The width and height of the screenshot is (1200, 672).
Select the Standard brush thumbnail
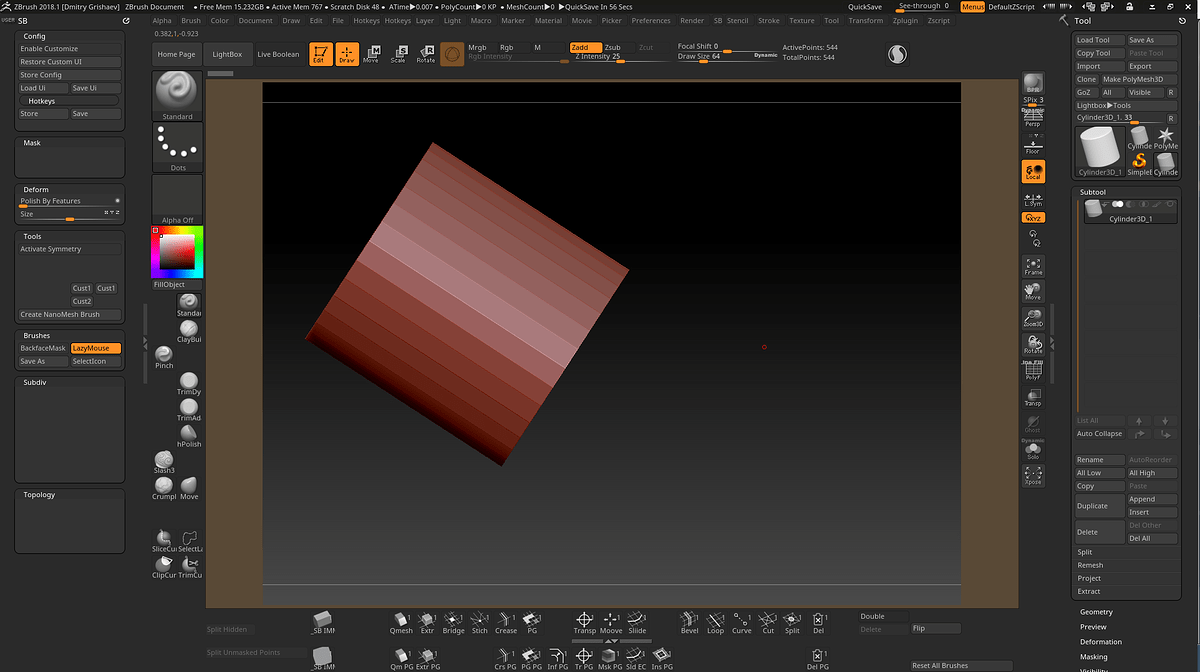tap(177, 96)
